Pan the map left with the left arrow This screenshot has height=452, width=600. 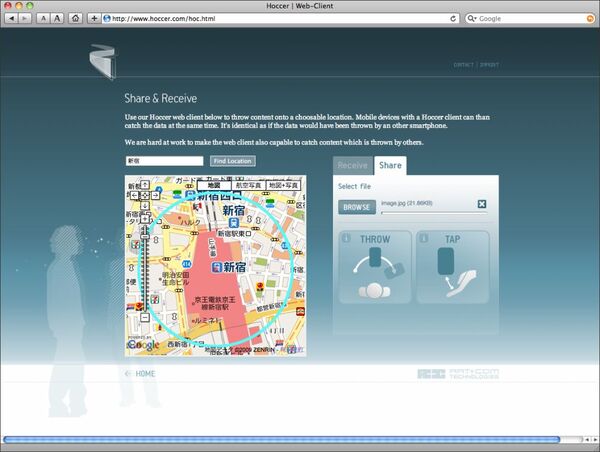click(x=134, y=196)
